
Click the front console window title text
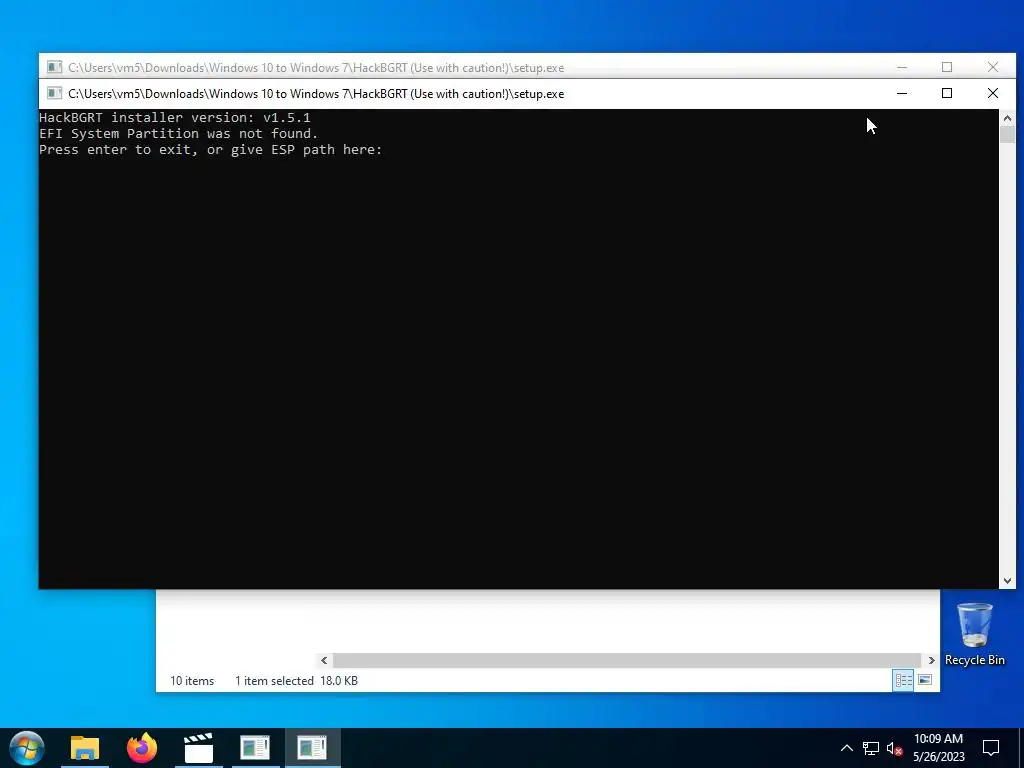click(x=316, y=93)
